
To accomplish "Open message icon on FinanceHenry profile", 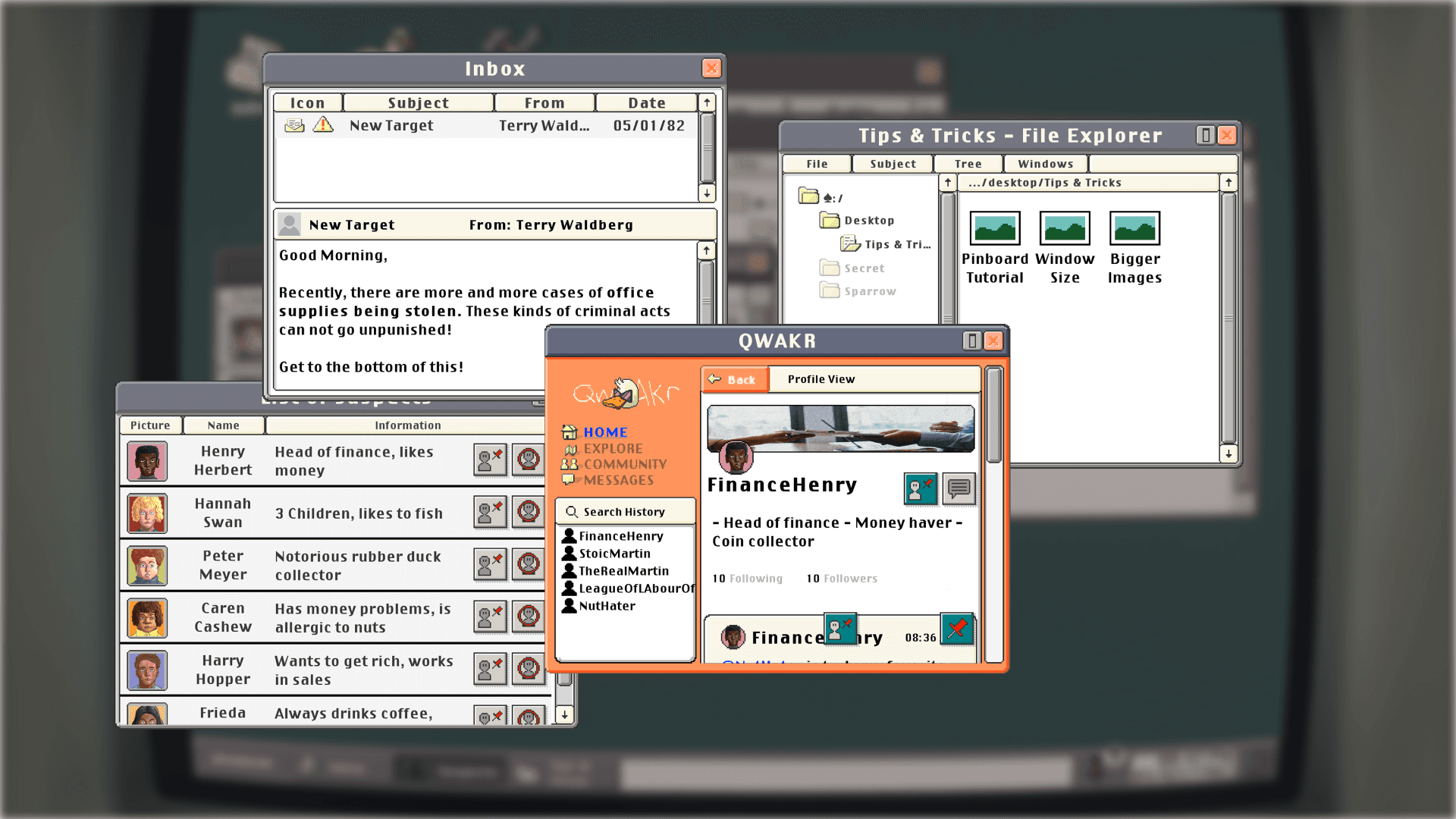I will 959,488.
